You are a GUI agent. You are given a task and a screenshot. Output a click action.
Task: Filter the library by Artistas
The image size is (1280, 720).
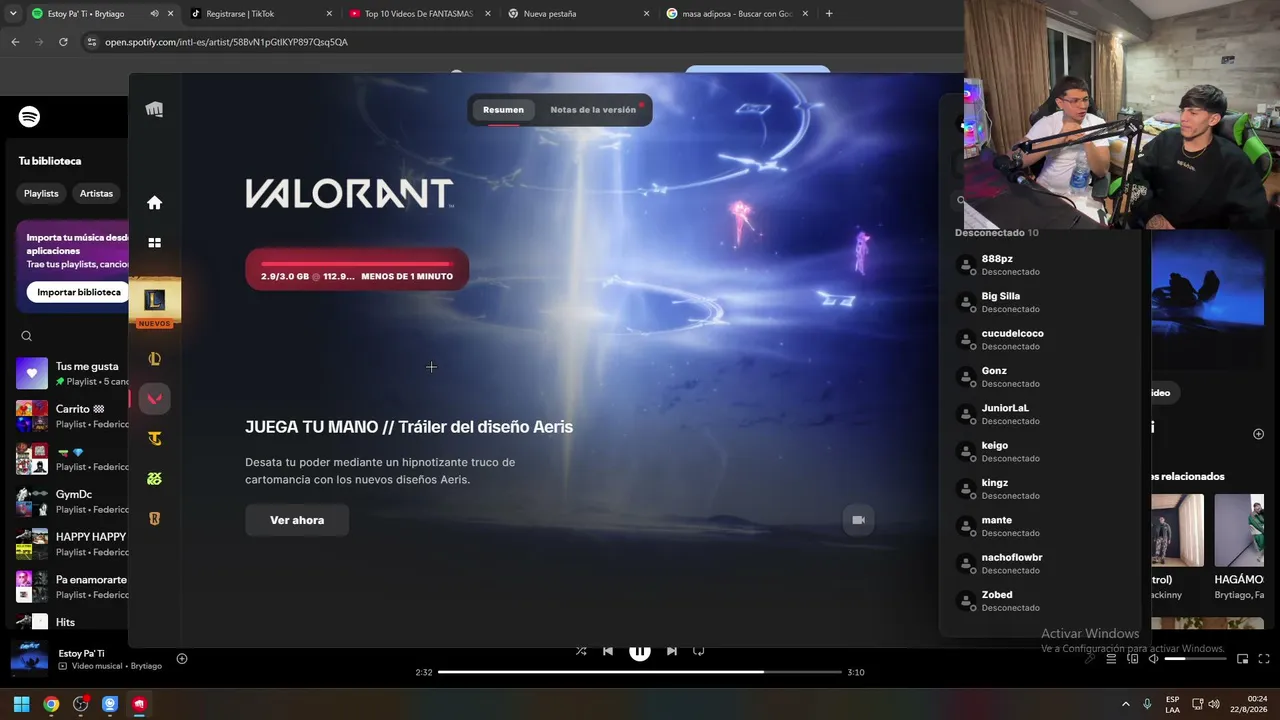(97, 193)
